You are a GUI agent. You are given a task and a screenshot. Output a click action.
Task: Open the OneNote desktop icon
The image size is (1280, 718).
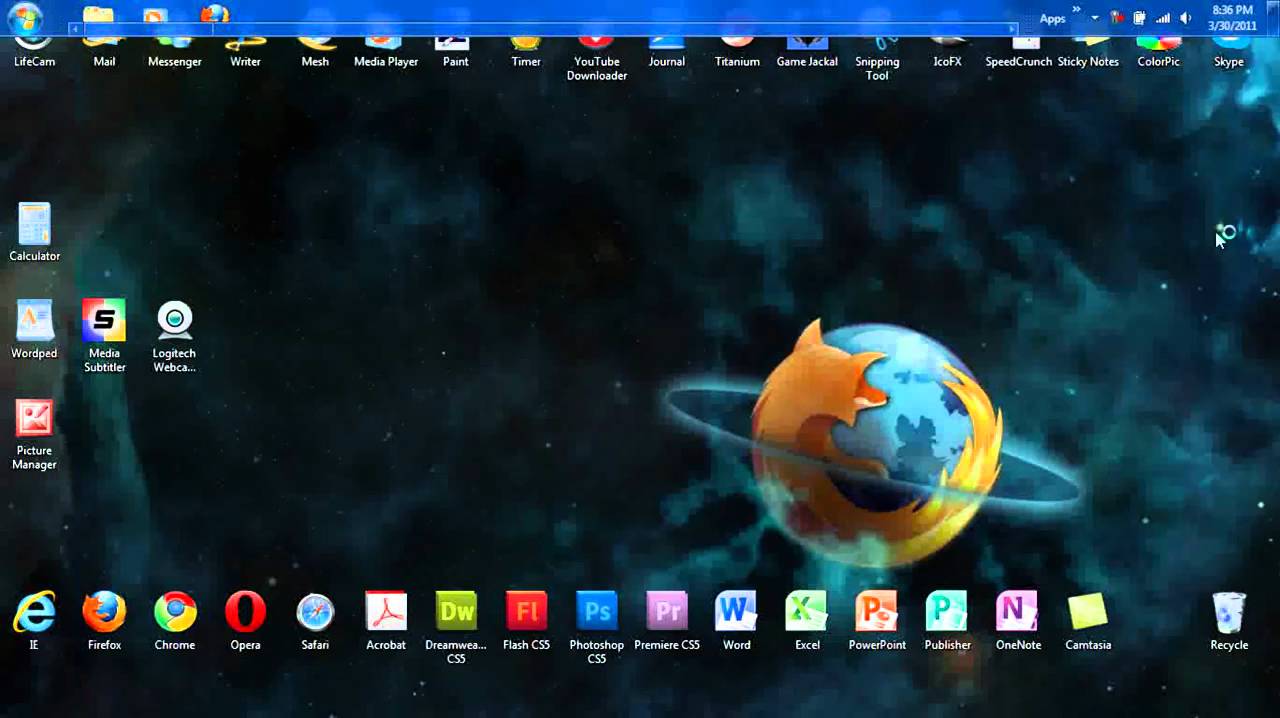(1018, 620)
